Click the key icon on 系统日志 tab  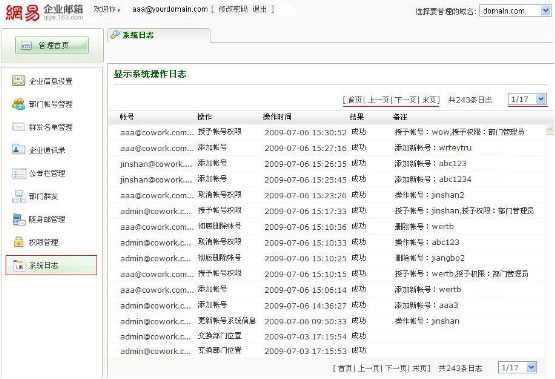(x=115, y=35)
